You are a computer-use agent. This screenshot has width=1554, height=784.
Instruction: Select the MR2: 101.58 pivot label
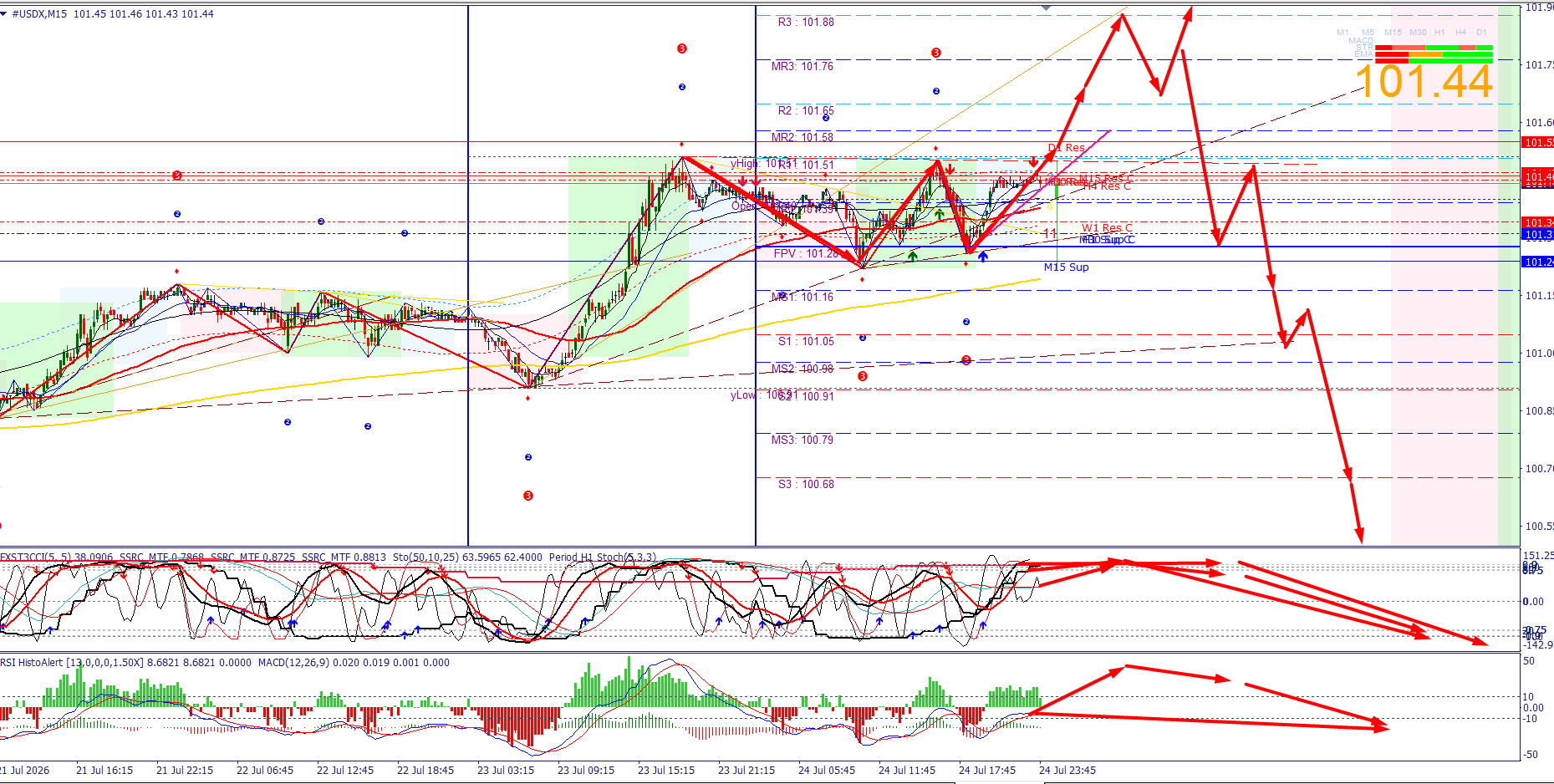click(802, 137)
